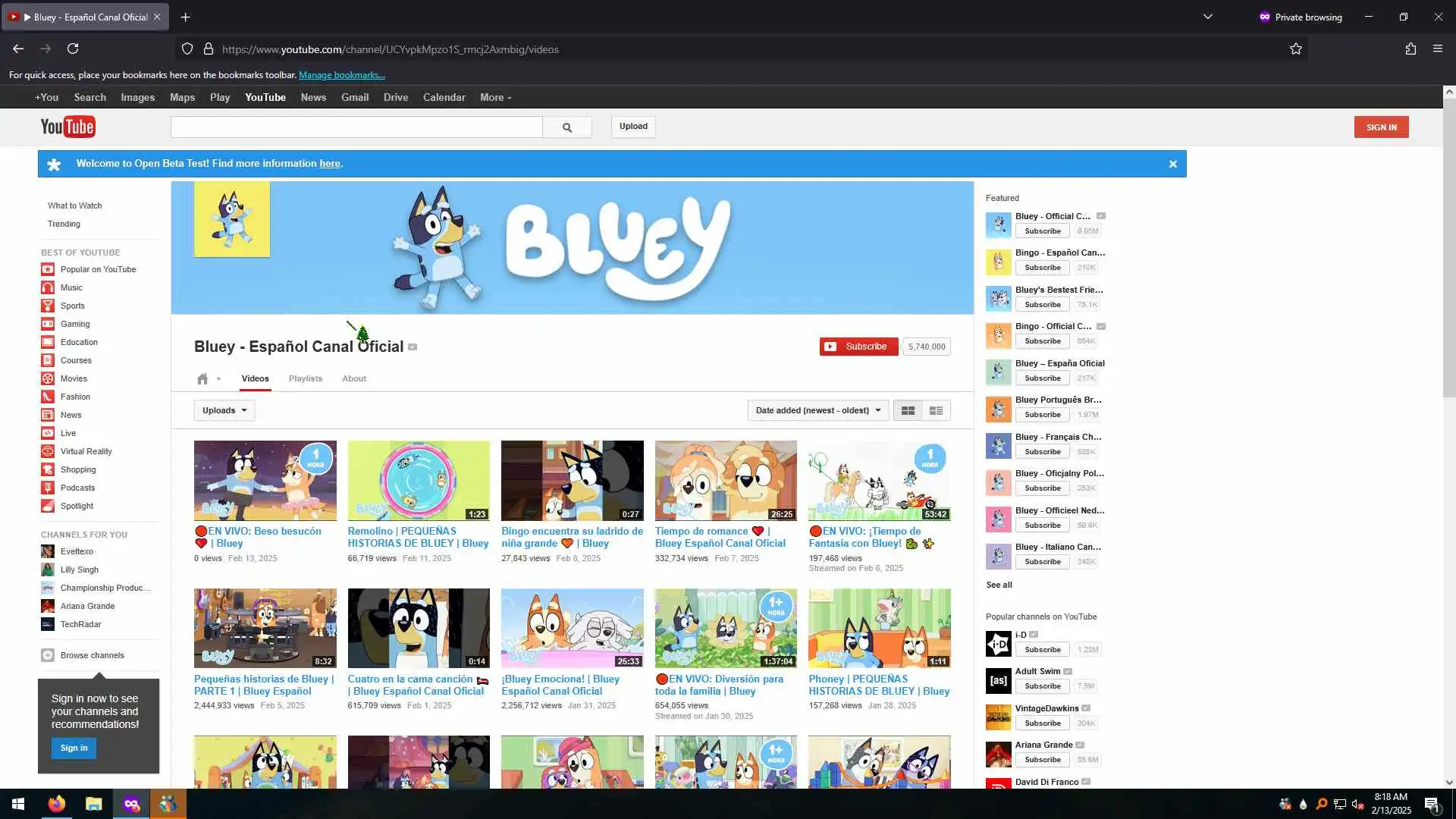Click the YouTube logo icon

(x=67, y=127)
